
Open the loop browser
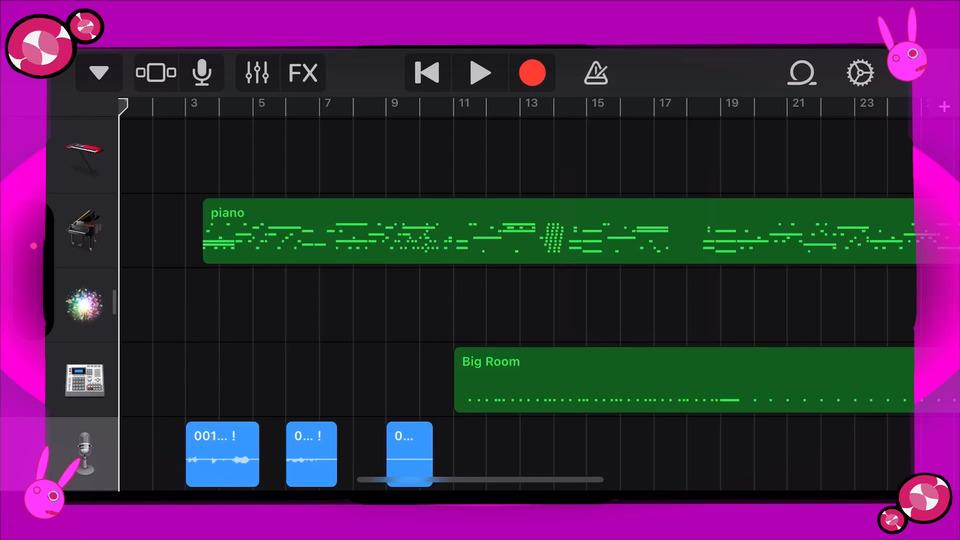pyautogui.click(x=801, y=73)
